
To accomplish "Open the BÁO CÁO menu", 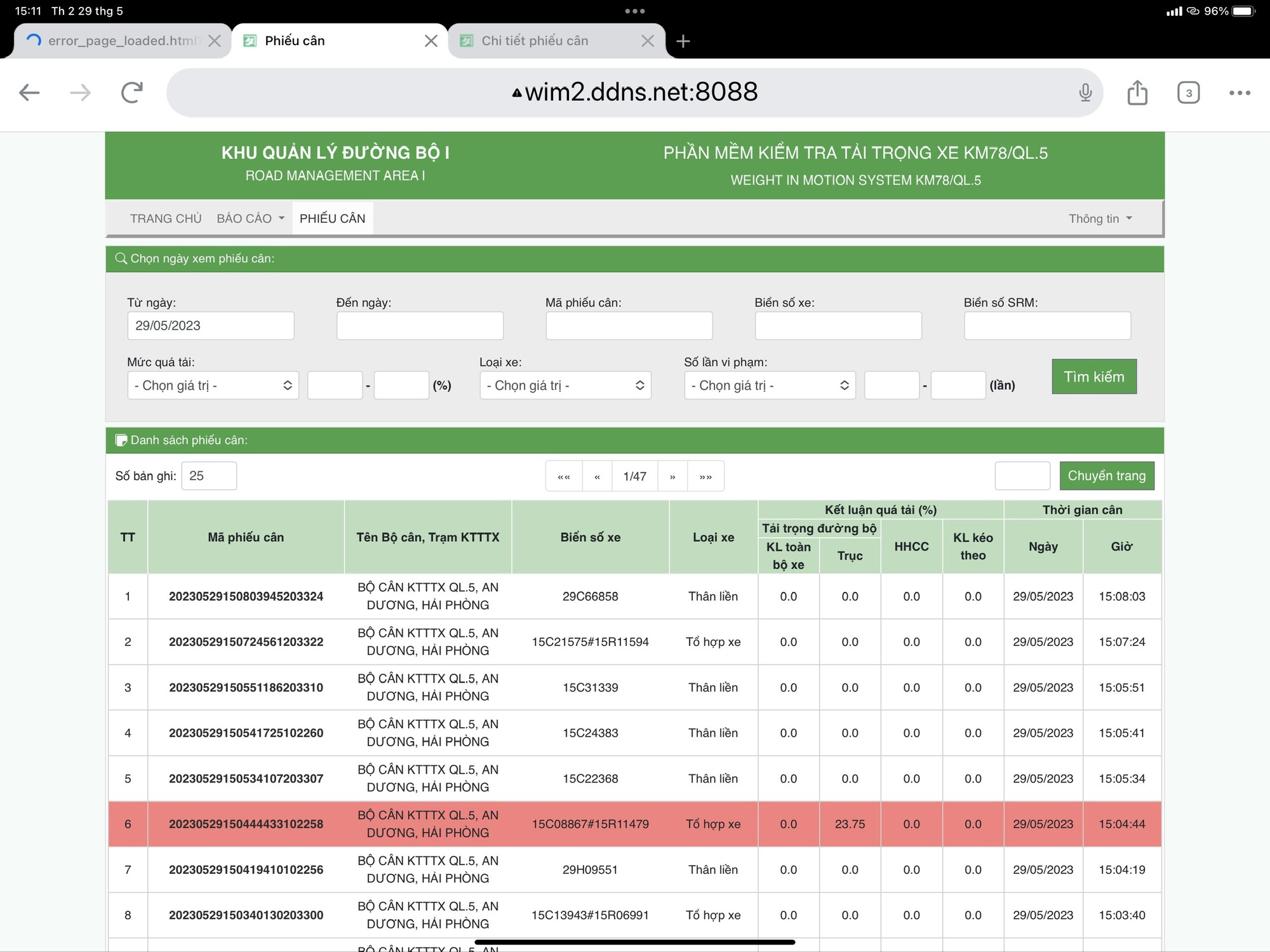I will 250,218.
